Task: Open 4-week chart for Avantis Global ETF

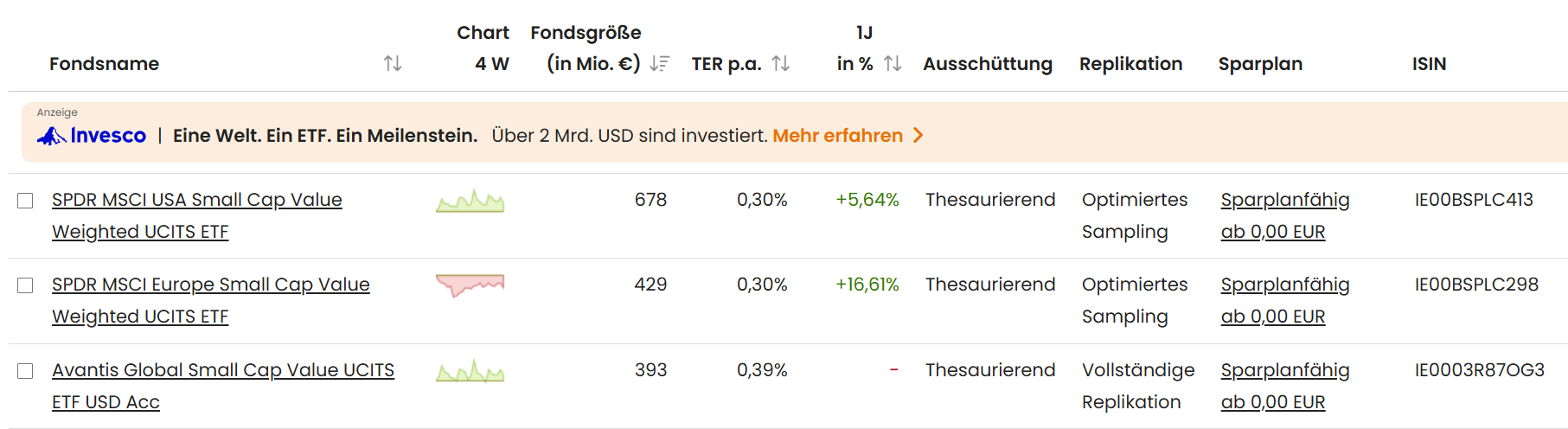Action: (x=470, y=371)
